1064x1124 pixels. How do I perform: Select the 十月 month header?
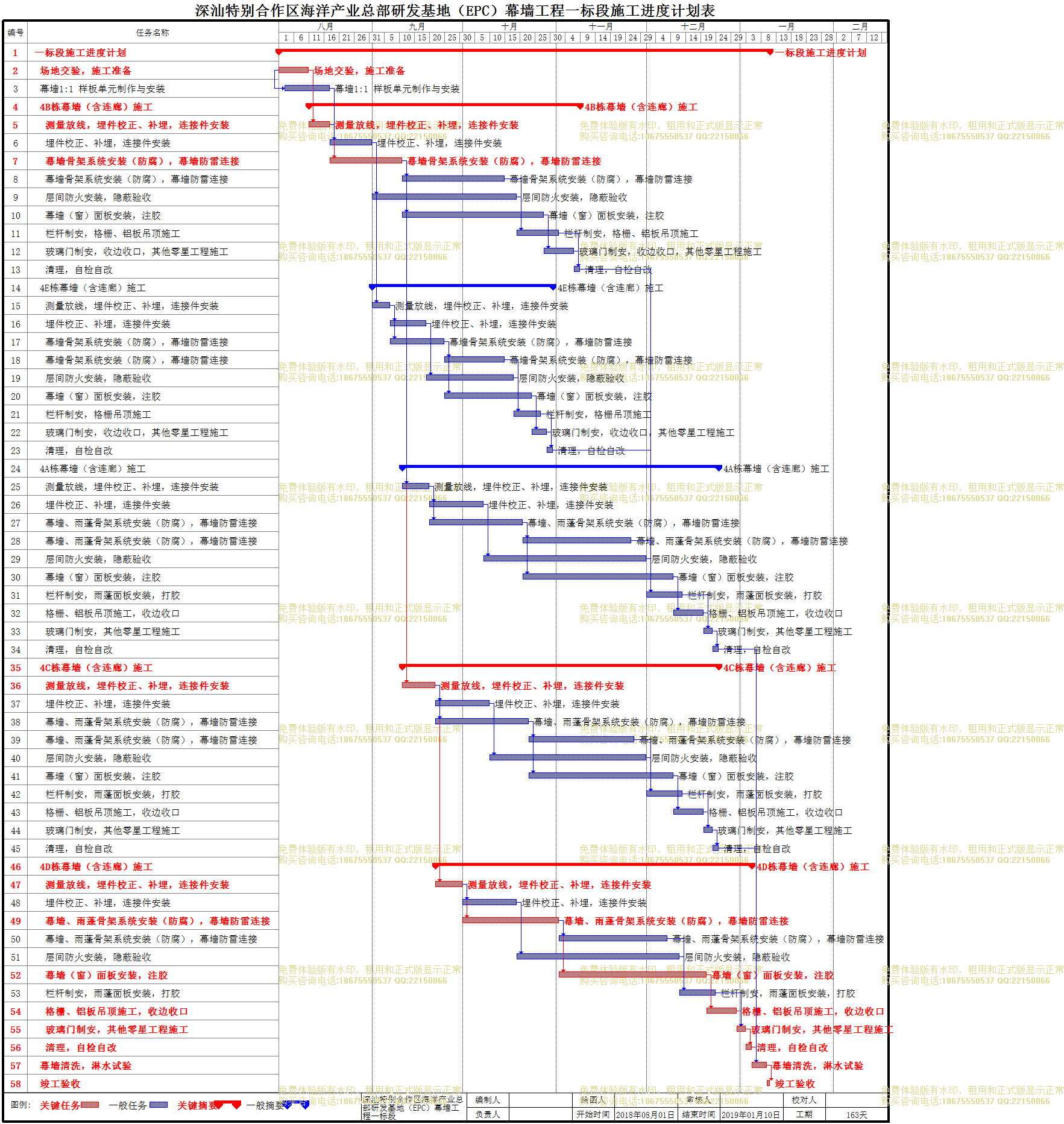(x=509, y=27)
